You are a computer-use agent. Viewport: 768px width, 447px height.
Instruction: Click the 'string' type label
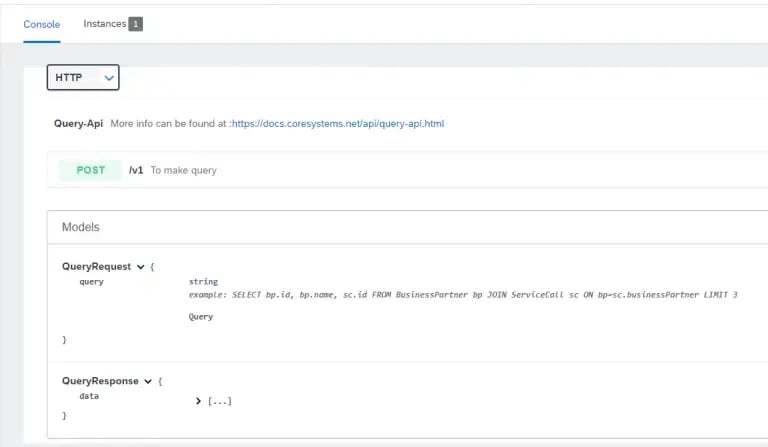203,282
